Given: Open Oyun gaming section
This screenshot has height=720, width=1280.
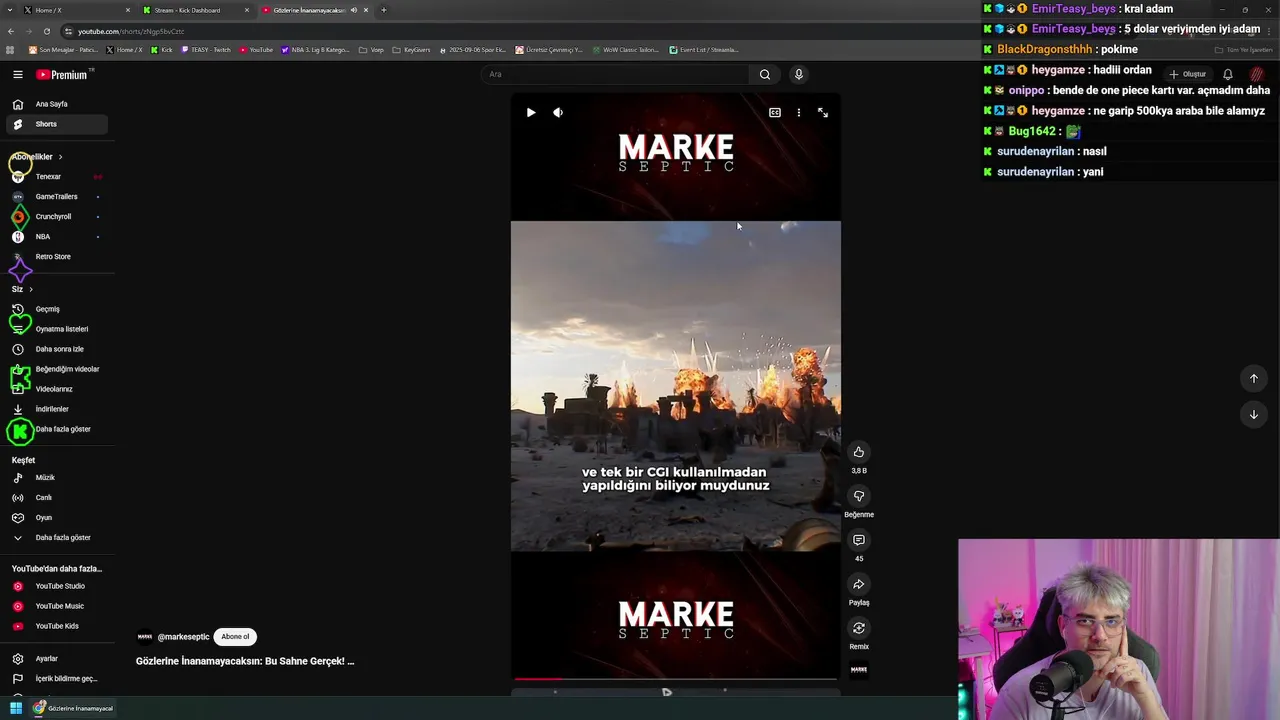Looking at the screenshot, I should (x=56, y=518).
